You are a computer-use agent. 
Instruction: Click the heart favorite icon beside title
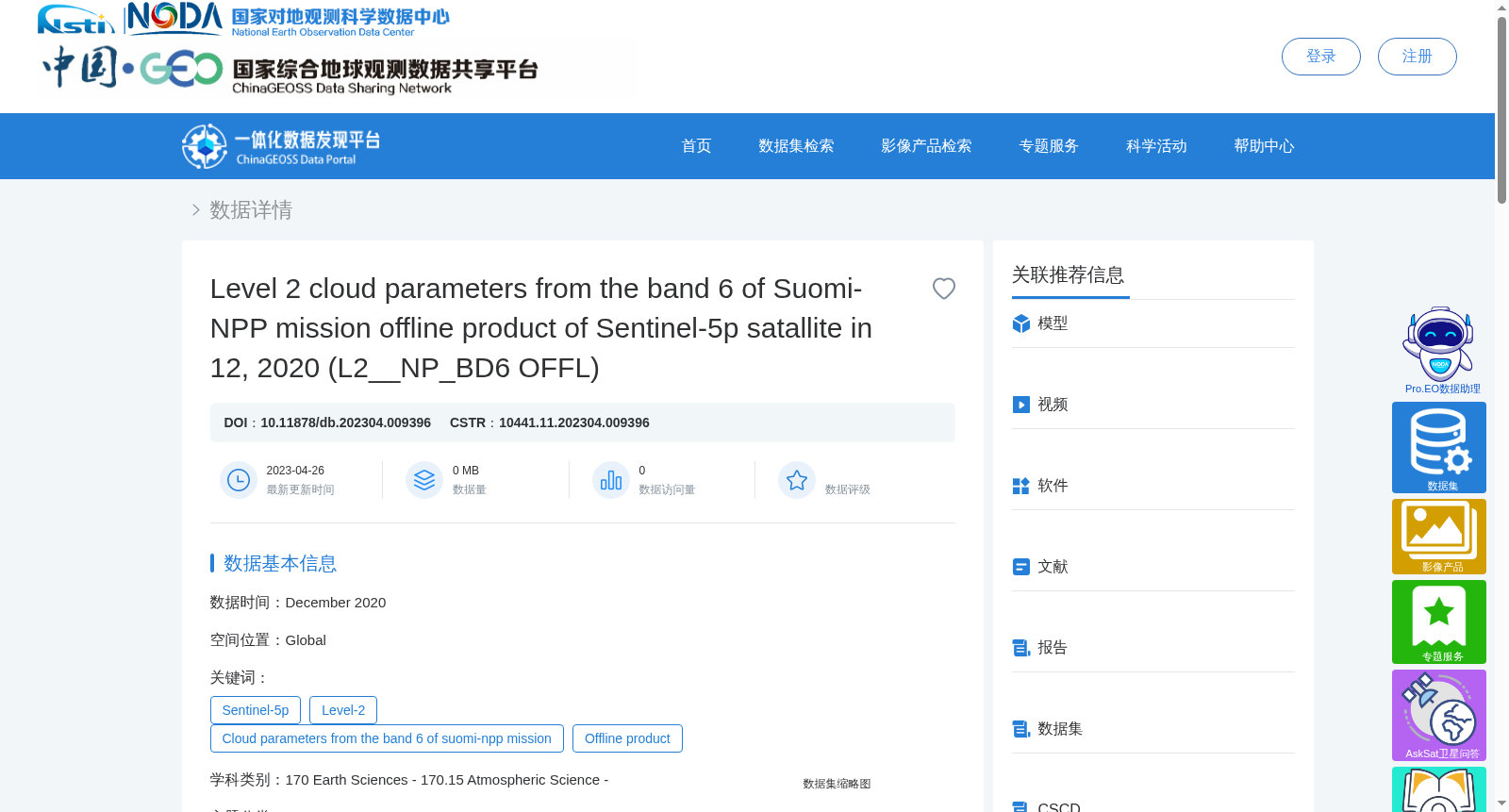943,289
